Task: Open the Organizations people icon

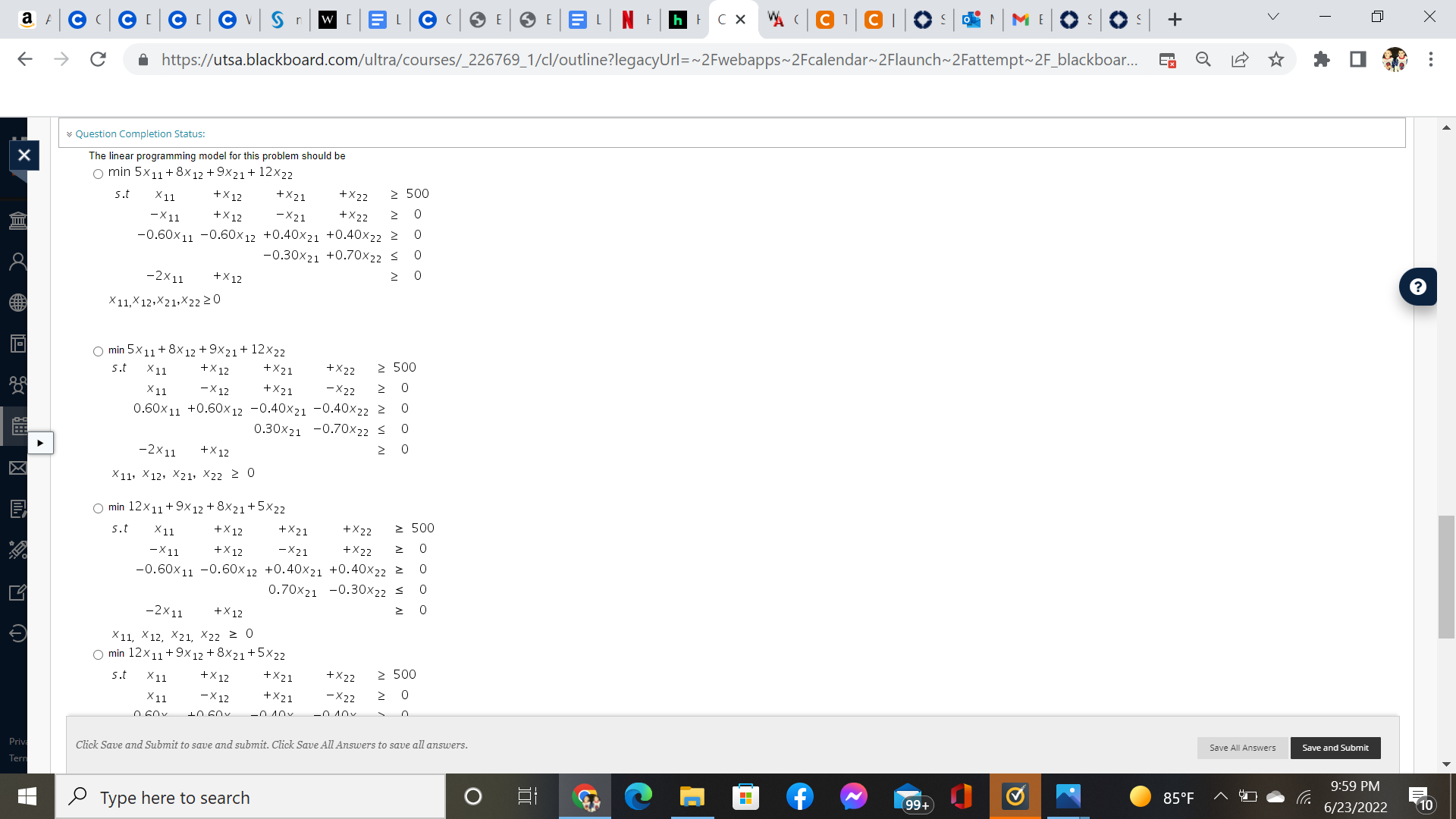Action: click(x=17, y=385)
